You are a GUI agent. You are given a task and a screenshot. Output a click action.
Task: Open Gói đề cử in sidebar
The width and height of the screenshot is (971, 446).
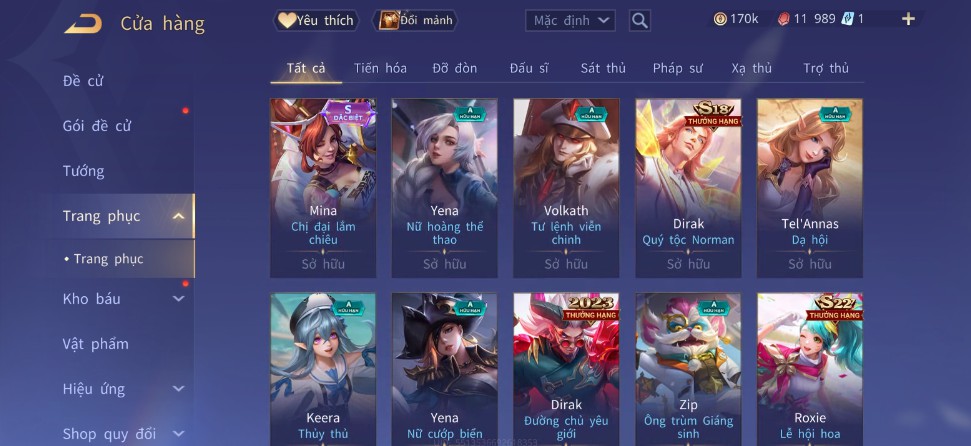(x=97, y=126)
